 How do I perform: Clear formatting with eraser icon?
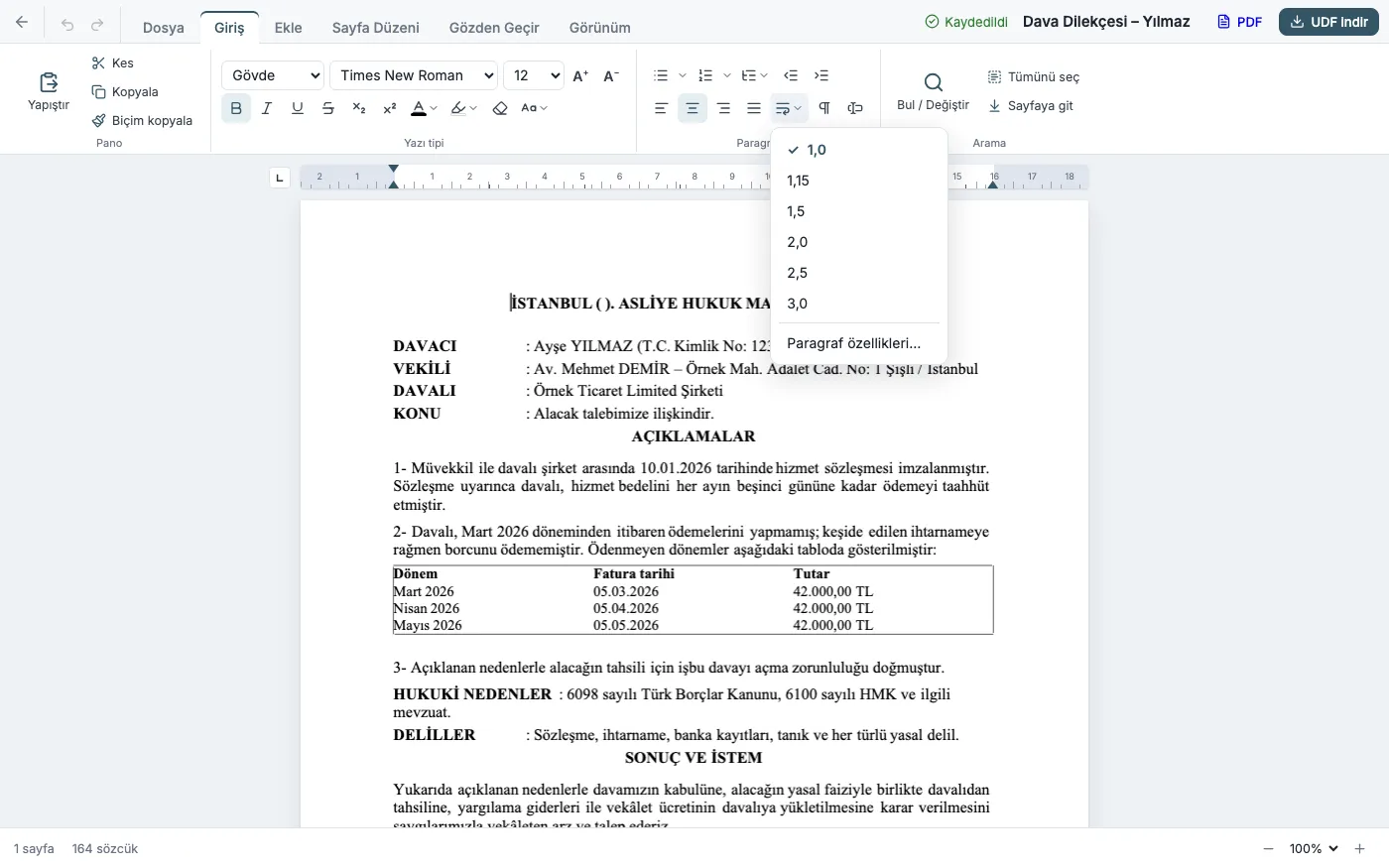tap(500, 108)
